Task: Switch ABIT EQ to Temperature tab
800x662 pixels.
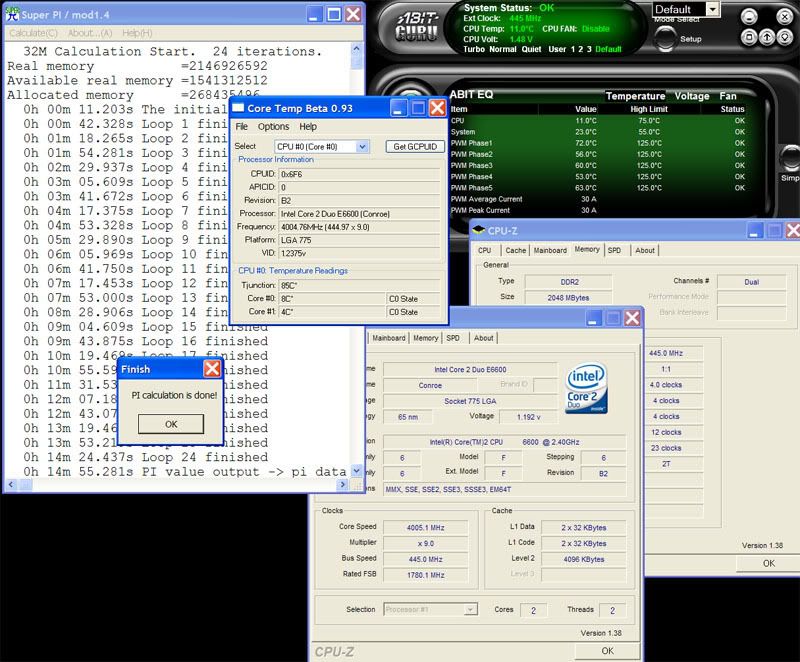Action: 635,96
